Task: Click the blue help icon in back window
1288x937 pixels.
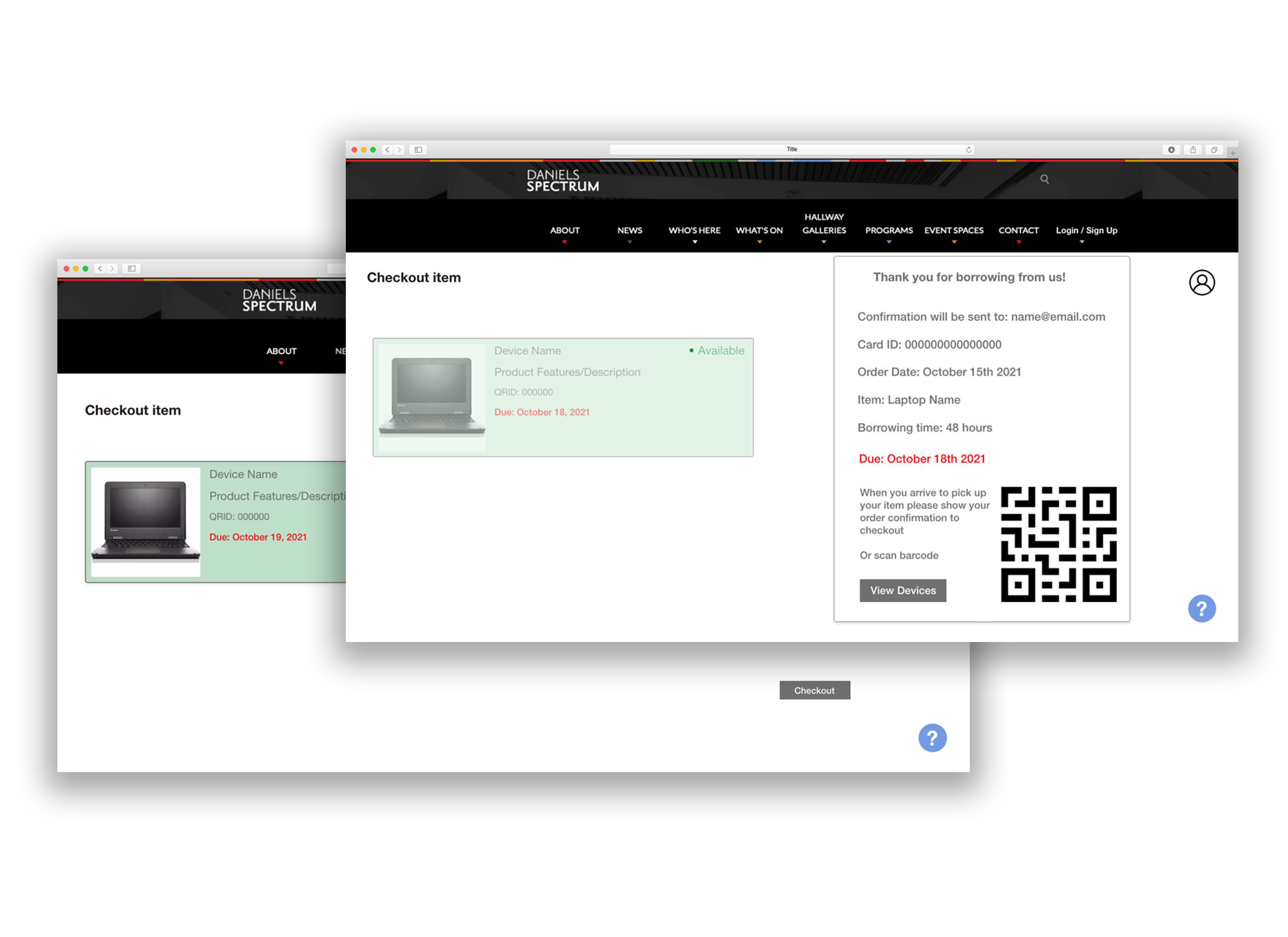Action: tap(932, 737)
